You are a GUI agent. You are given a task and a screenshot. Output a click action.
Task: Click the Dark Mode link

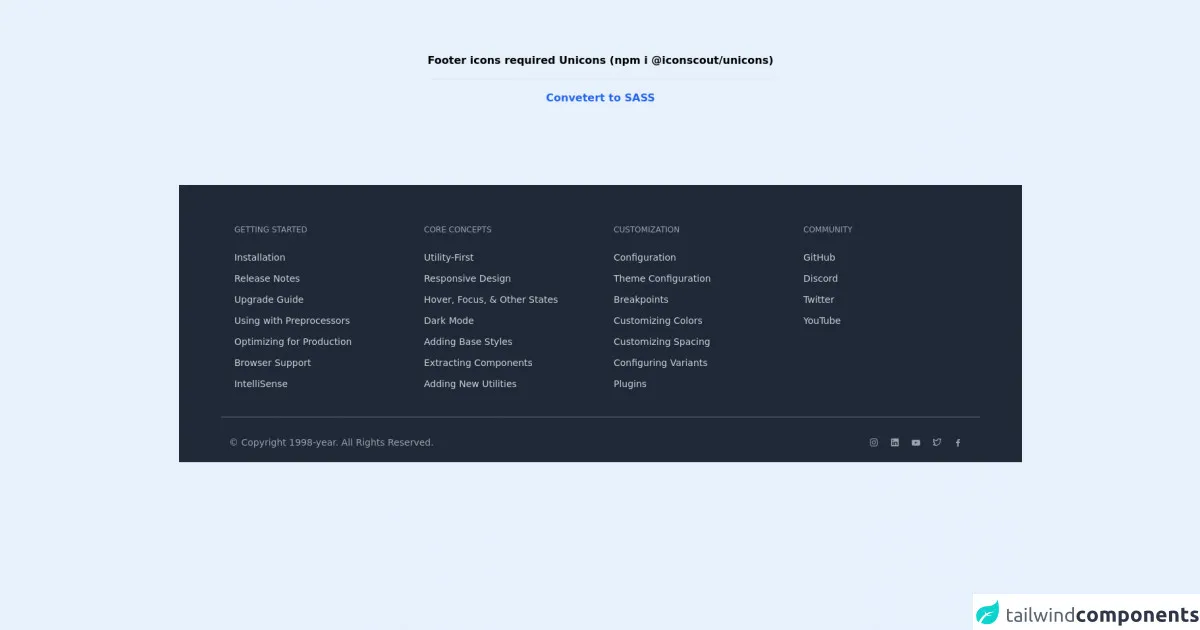tap(449, 321)
